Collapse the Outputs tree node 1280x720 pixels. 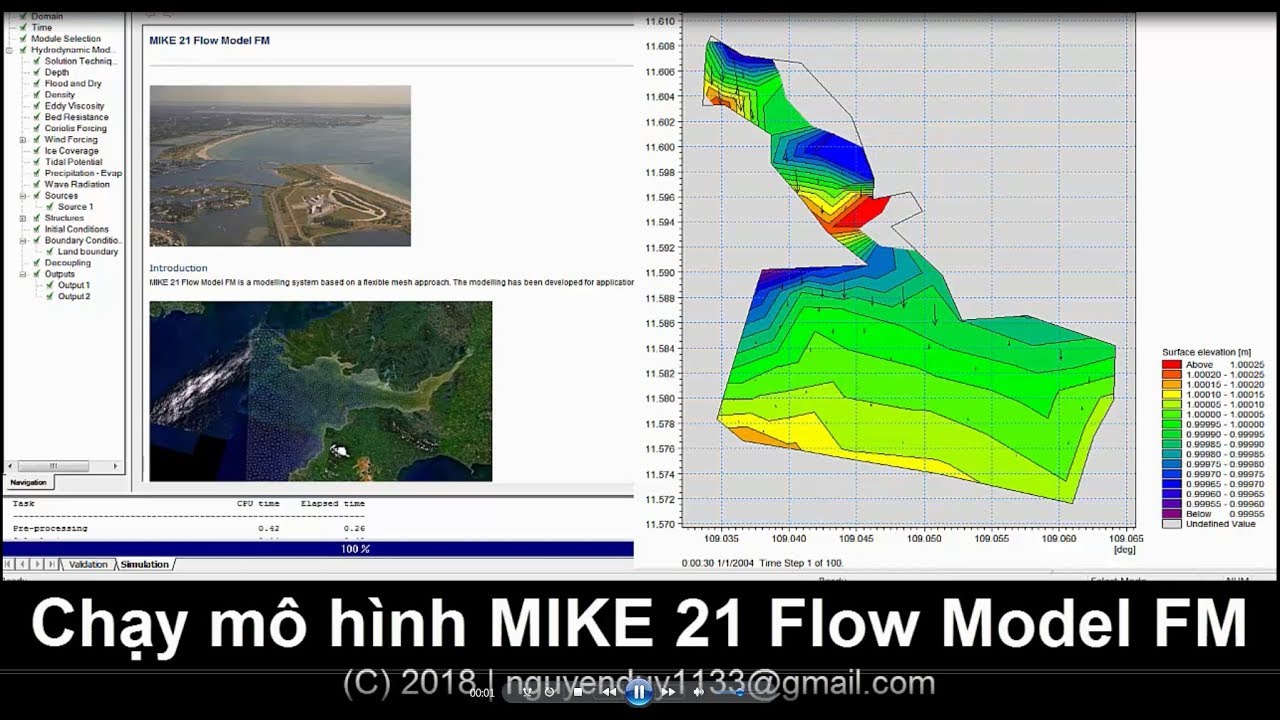click(22, 274)
